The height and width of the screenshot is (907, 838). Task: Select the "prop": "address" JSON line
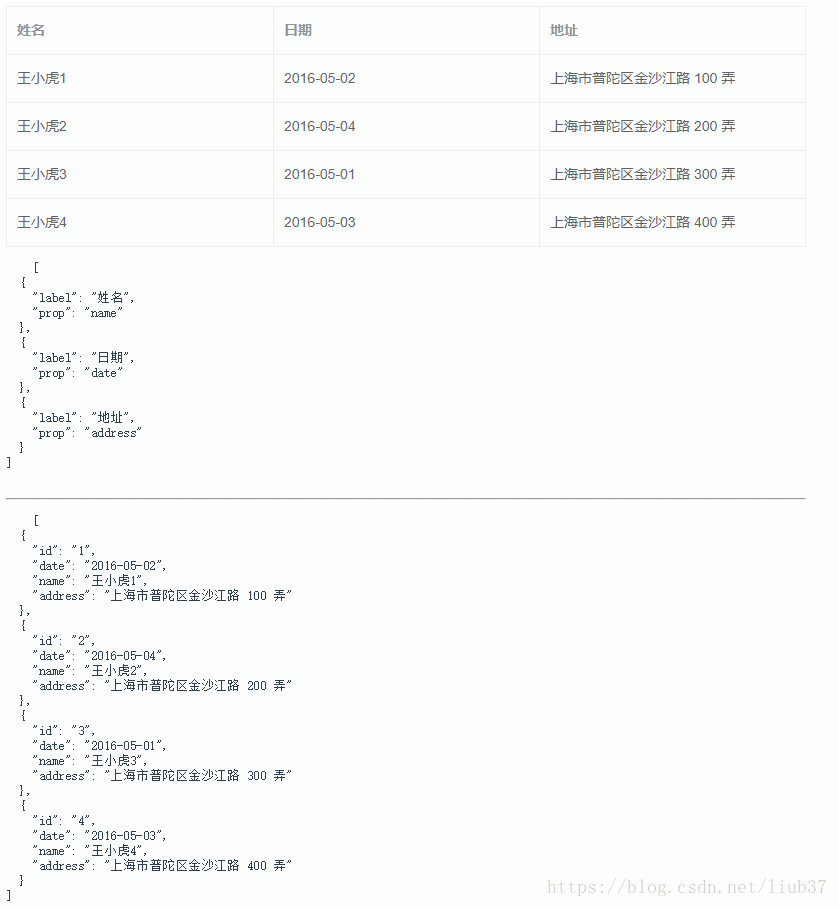87,433
